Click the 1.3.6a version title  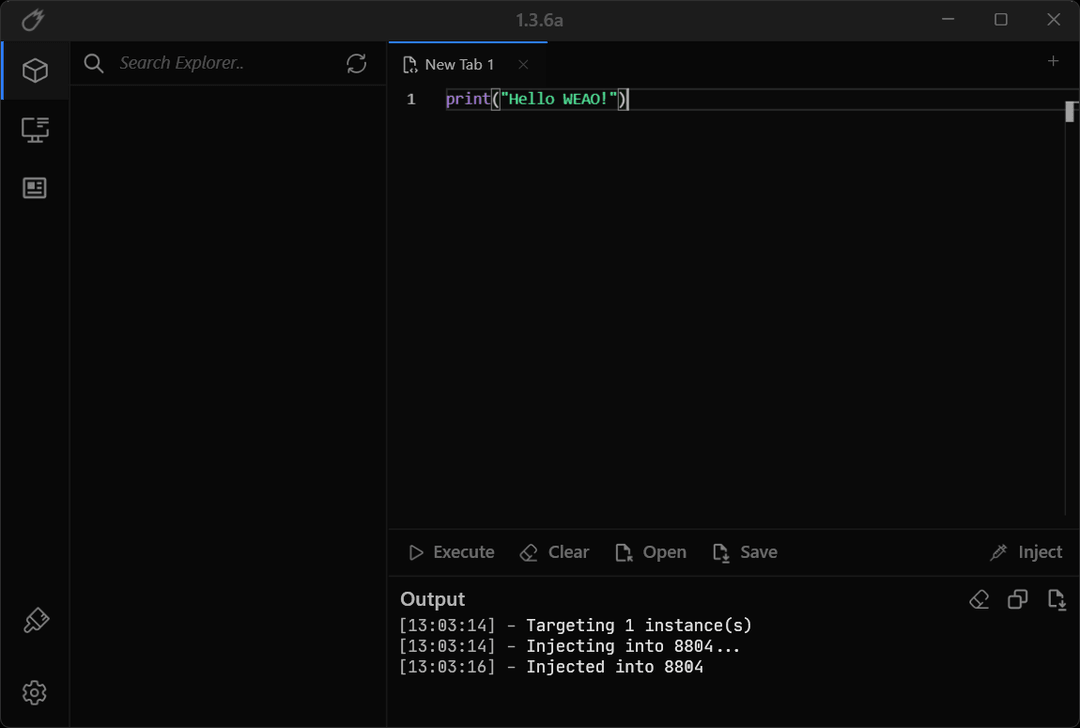coord(539,21)
